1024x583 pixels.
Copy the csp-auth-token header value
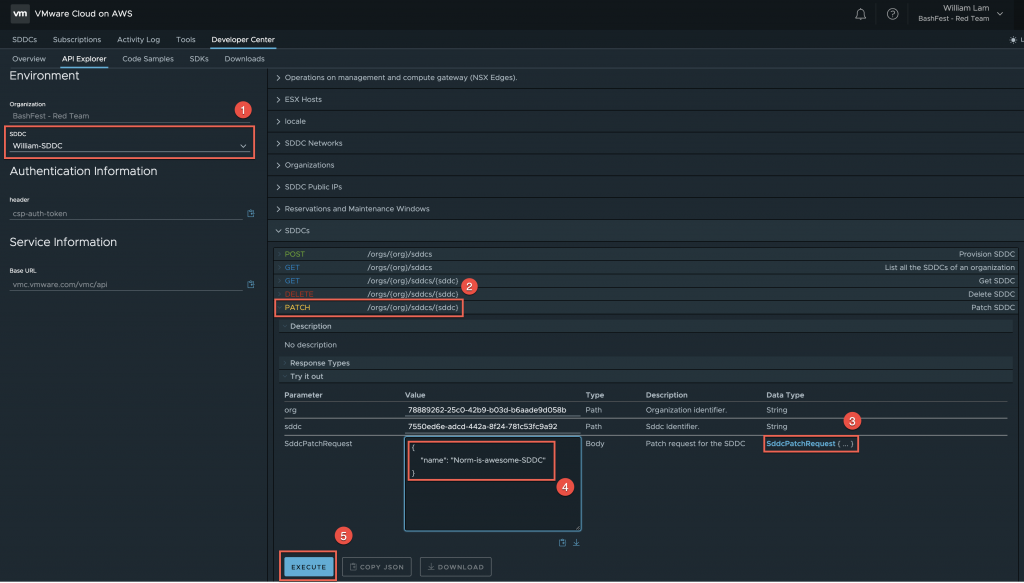tap(251, 213)
